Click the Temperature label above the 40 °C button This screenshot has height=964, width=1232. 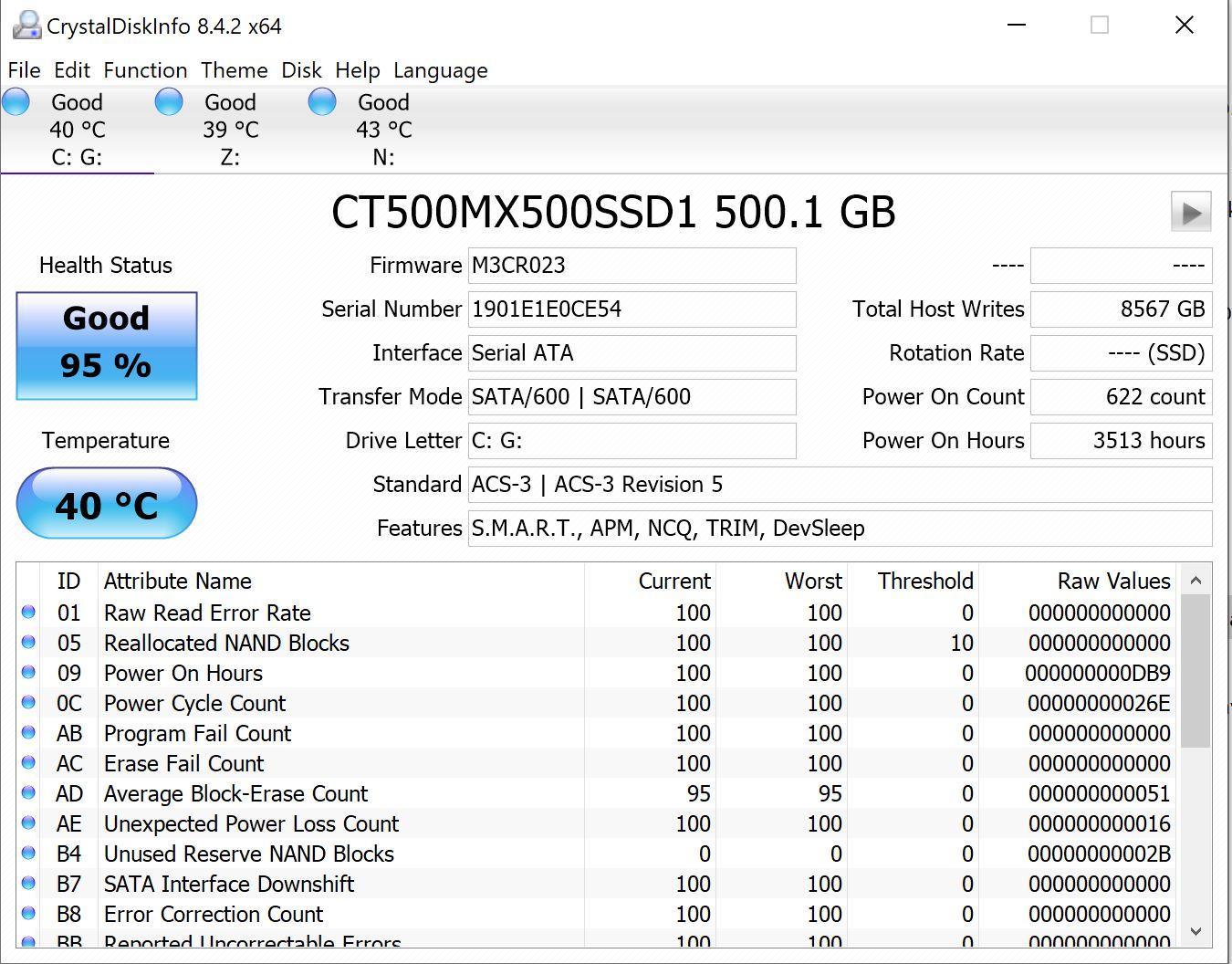coord(106,441)
